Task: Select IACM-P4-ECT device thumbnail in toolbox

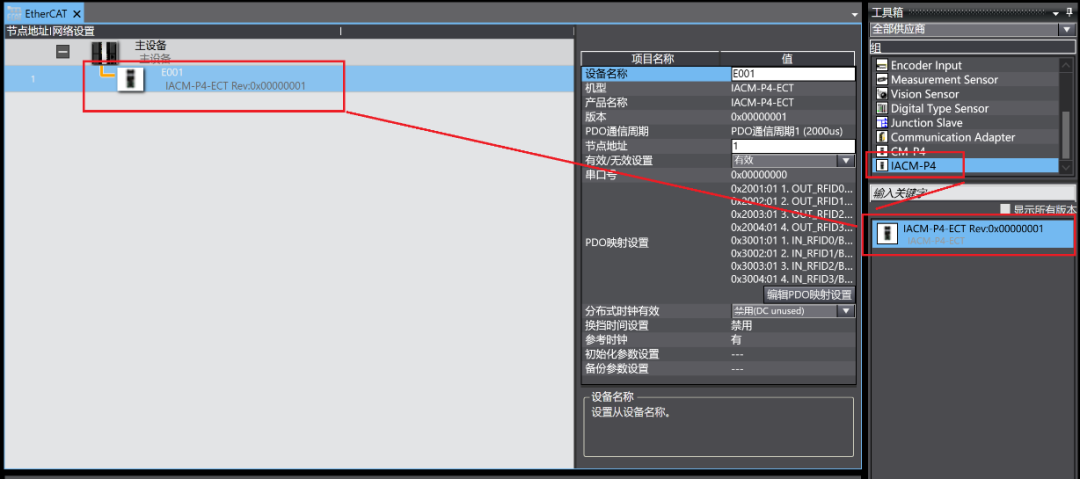Action: pos(886,234)
